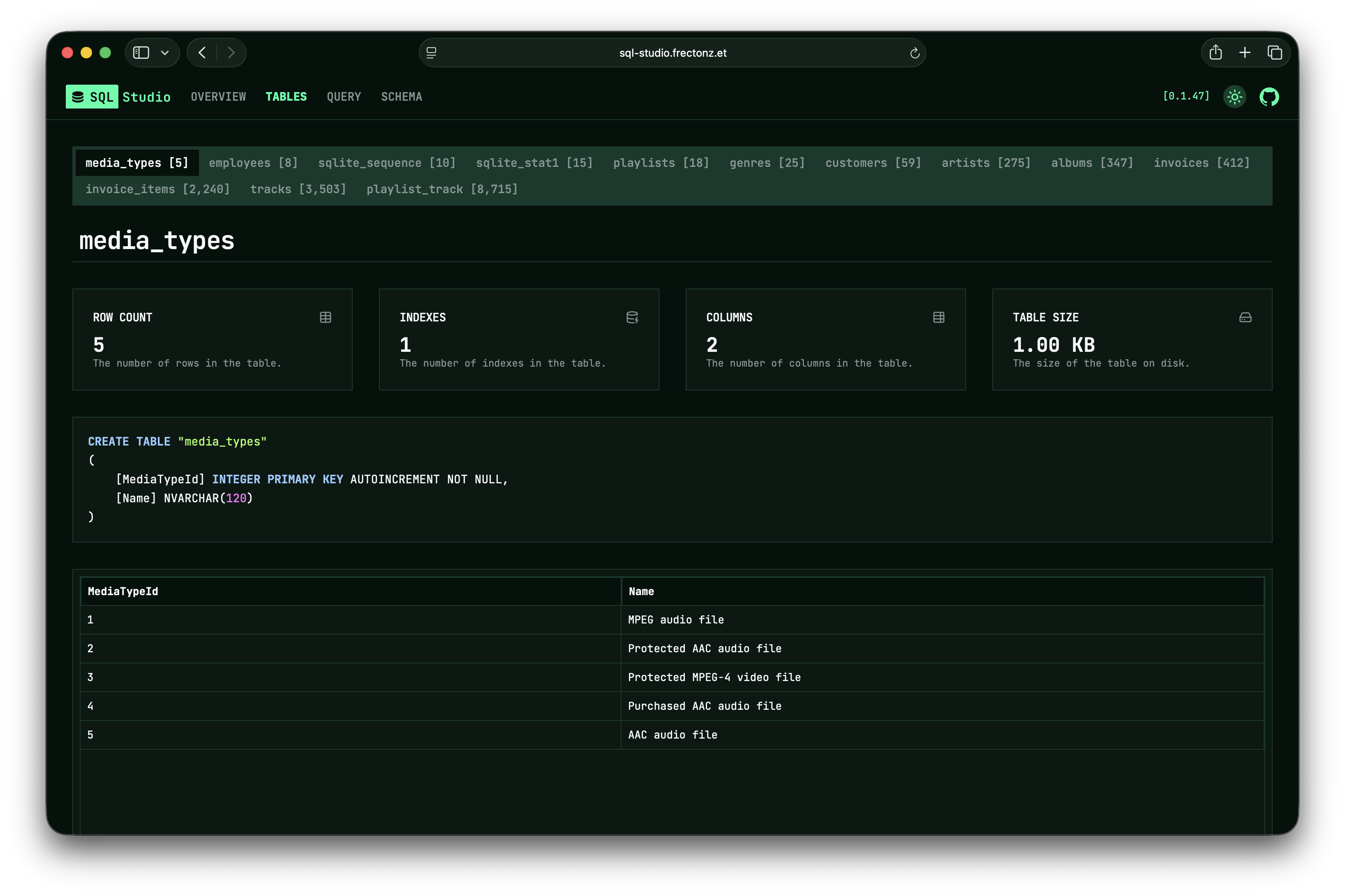Image resolution: width=1345 pixels, height=896 pixels.
Task: Click the address bar URL field
Action: point(672,53)
